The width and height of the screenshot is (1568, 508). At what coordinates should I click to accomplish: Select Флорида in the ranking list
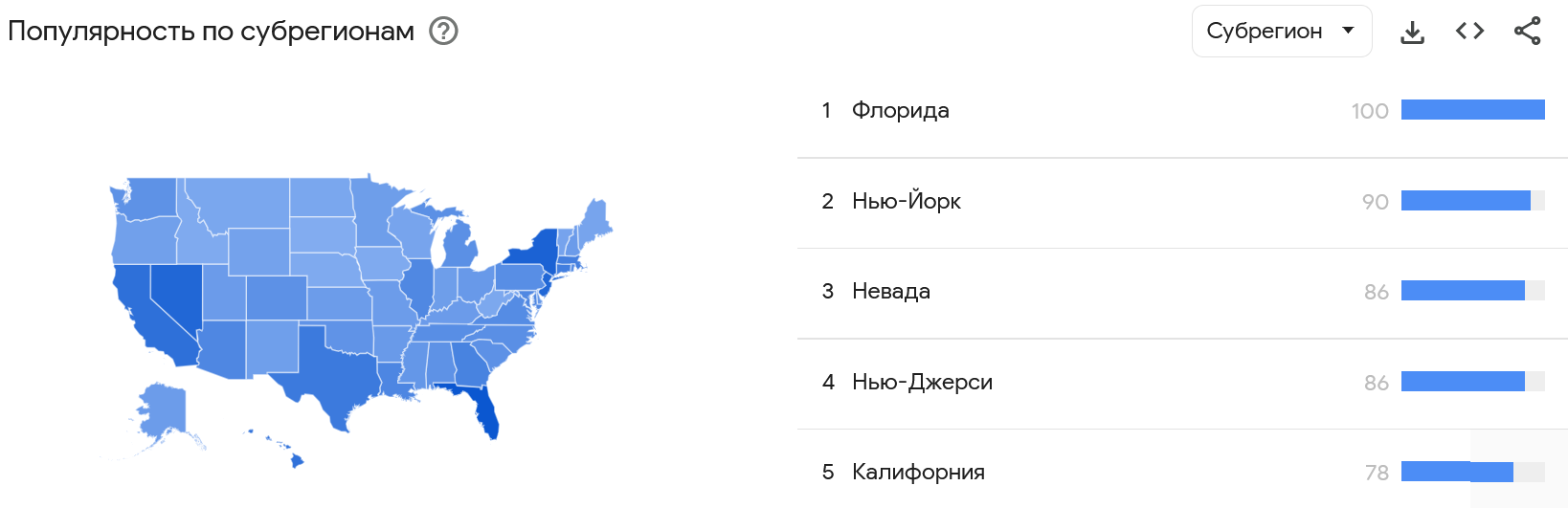click(901, 111)
